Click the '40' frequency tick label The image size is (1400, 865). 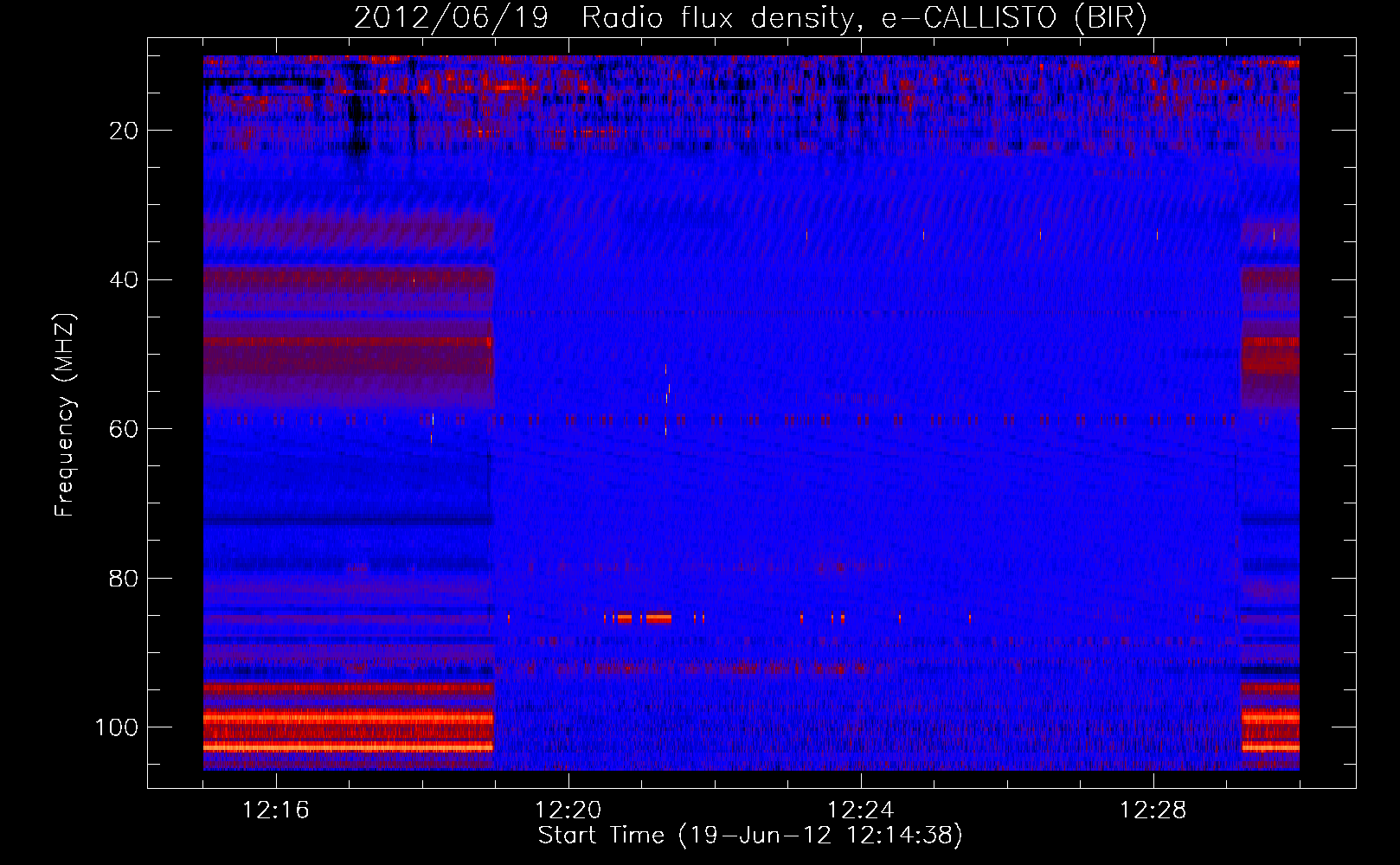[x=125, y=280]
